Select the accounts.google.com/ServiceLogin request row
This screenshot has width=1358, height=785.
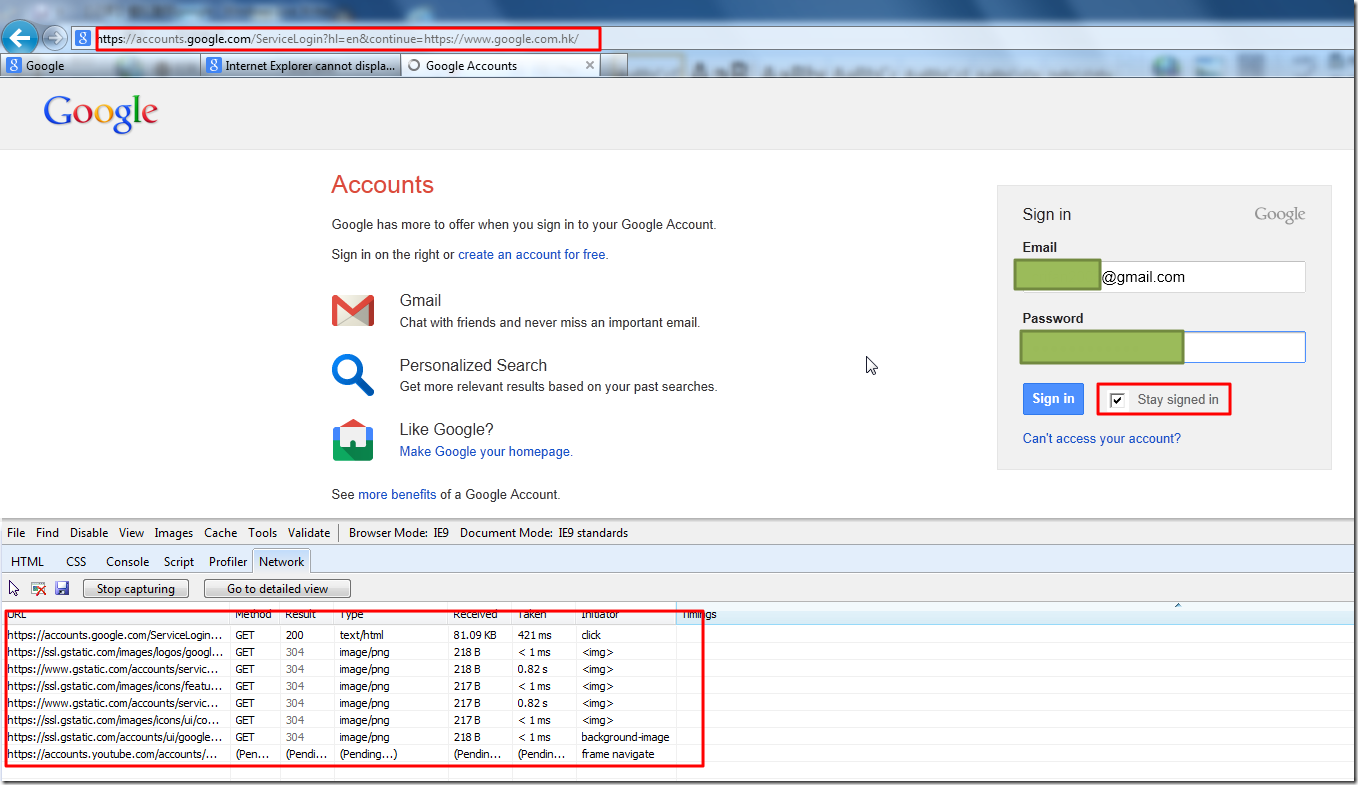341,635
